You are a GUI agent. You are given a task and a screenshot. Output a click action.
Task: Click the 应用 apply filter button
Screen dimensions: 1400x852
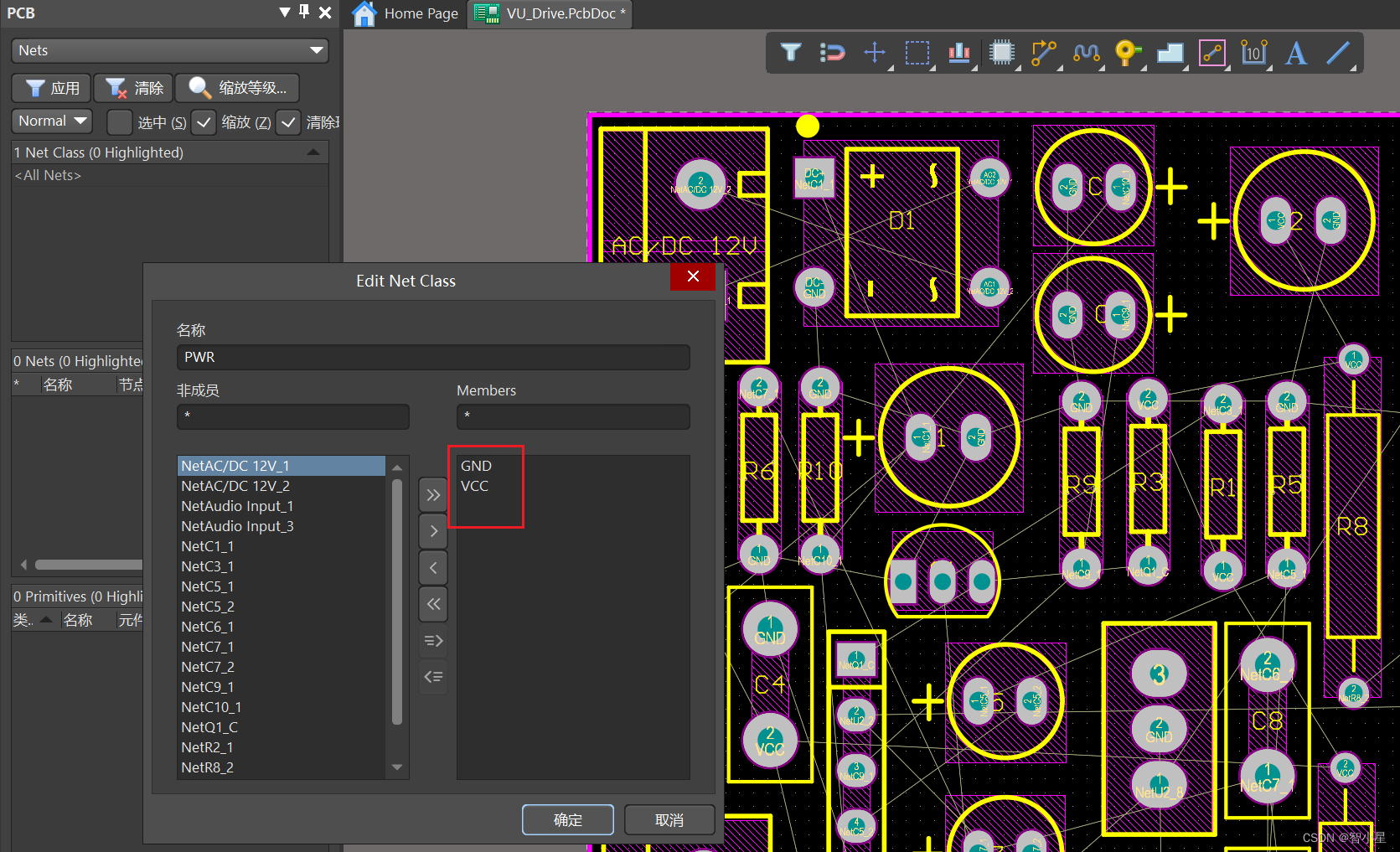[x=52, y=88]
